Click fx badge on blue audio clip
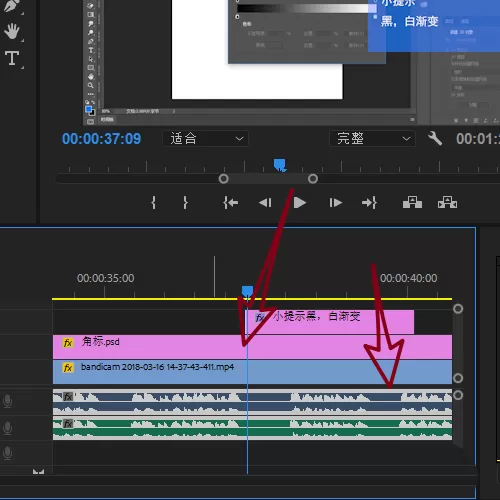Viewport: 500px width, 500px height. pos(68,397)
